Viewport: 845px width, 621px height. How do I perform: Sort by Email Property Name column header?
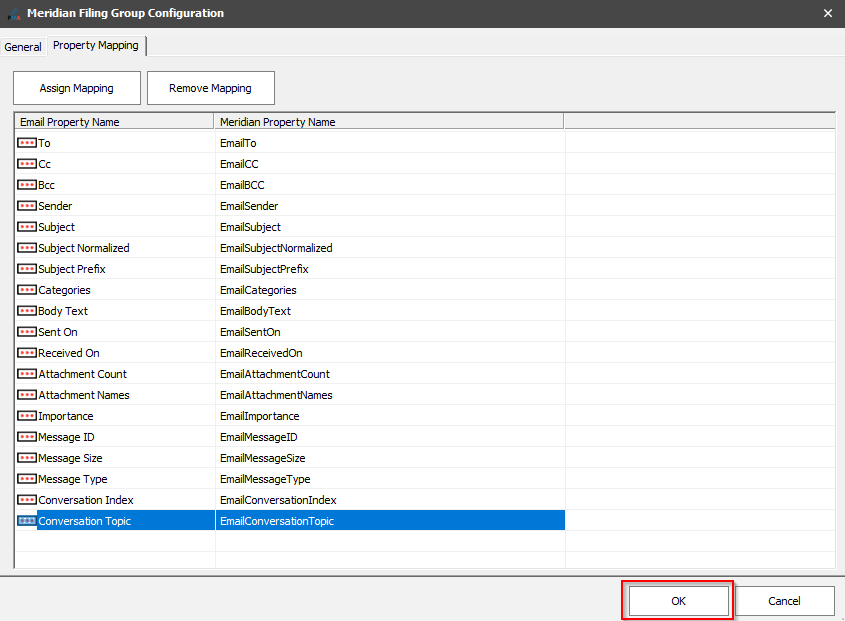point(114,122)
